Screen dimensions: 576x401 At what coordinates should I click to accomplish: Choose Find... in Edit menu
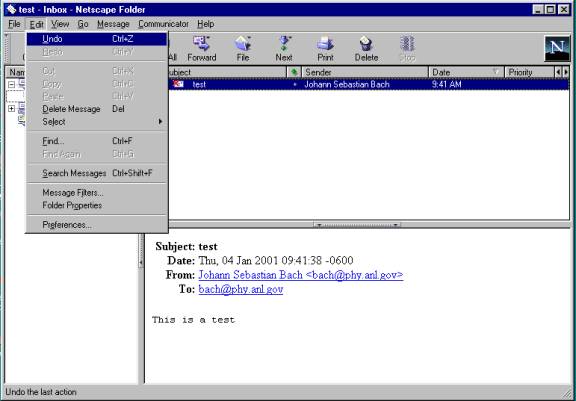pyautogui.click(x=97, y=141)
